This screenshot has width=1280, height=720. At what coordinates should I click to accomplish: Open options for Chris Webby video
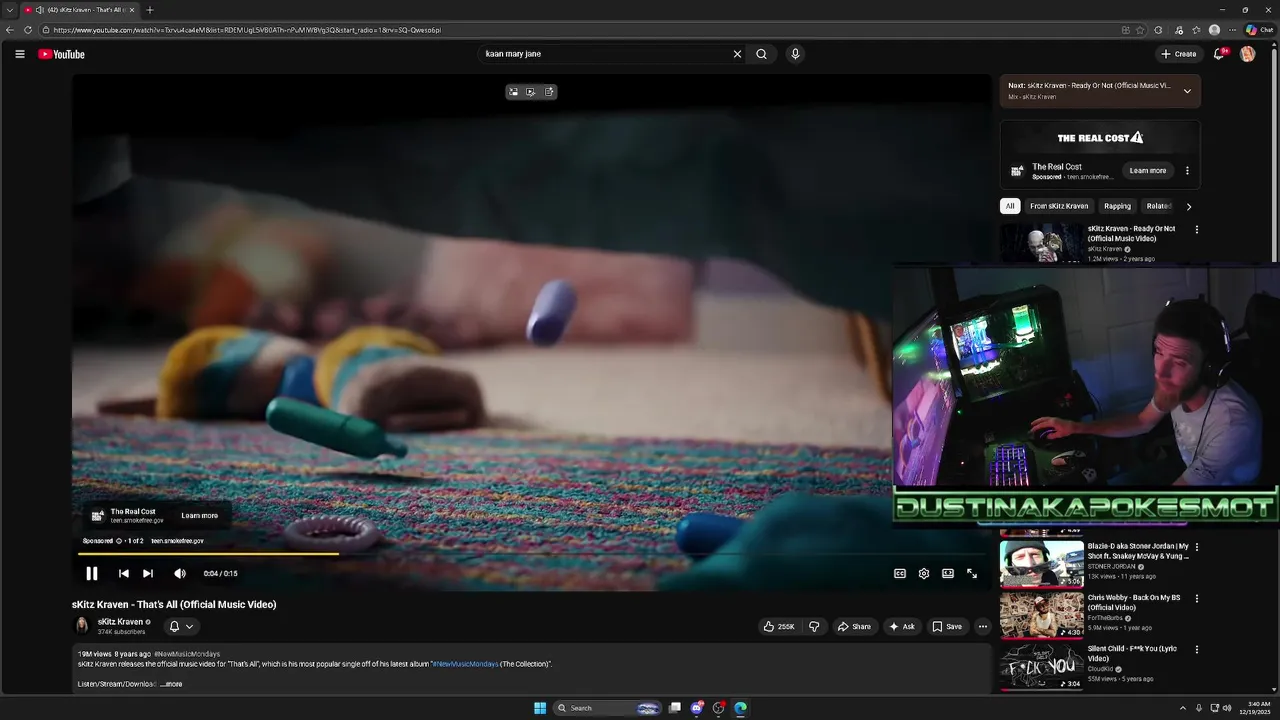1196,599
